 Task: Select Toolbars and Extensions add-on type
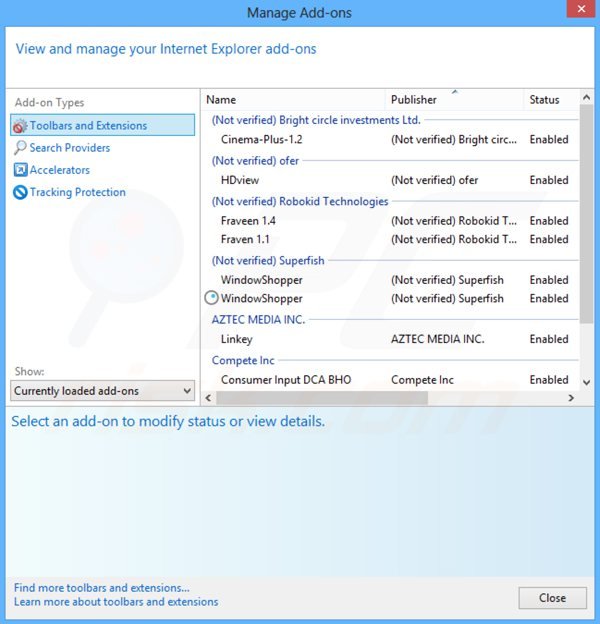[x=103, y=125]
